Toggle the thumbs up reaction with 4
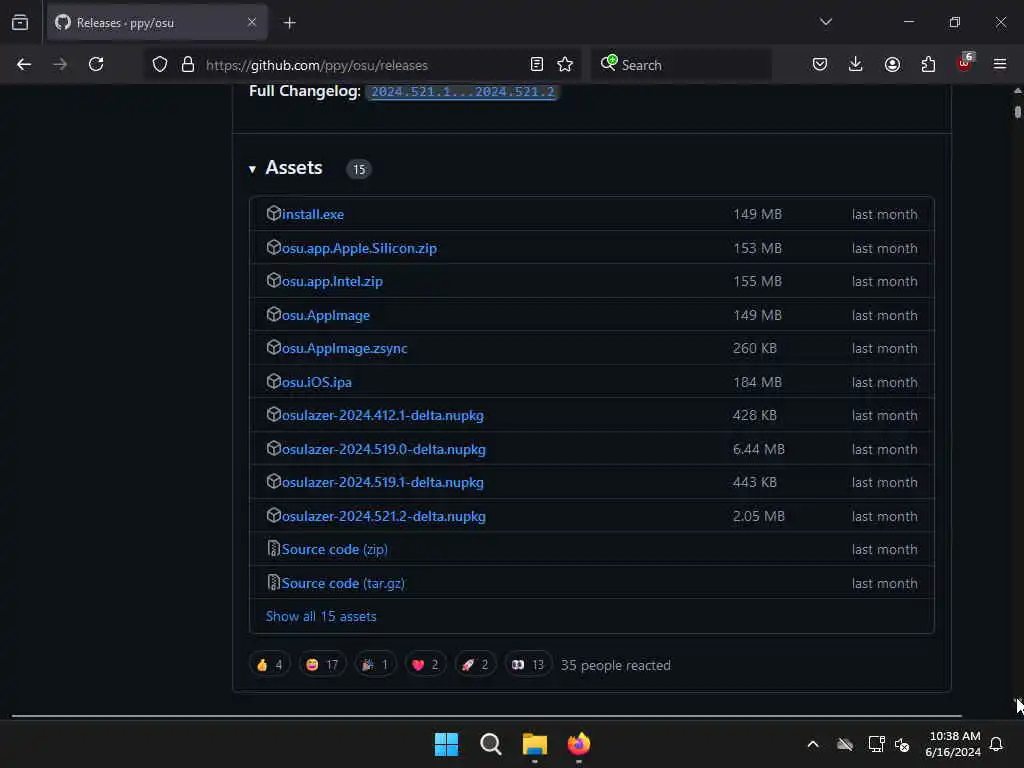 (270, 665)
